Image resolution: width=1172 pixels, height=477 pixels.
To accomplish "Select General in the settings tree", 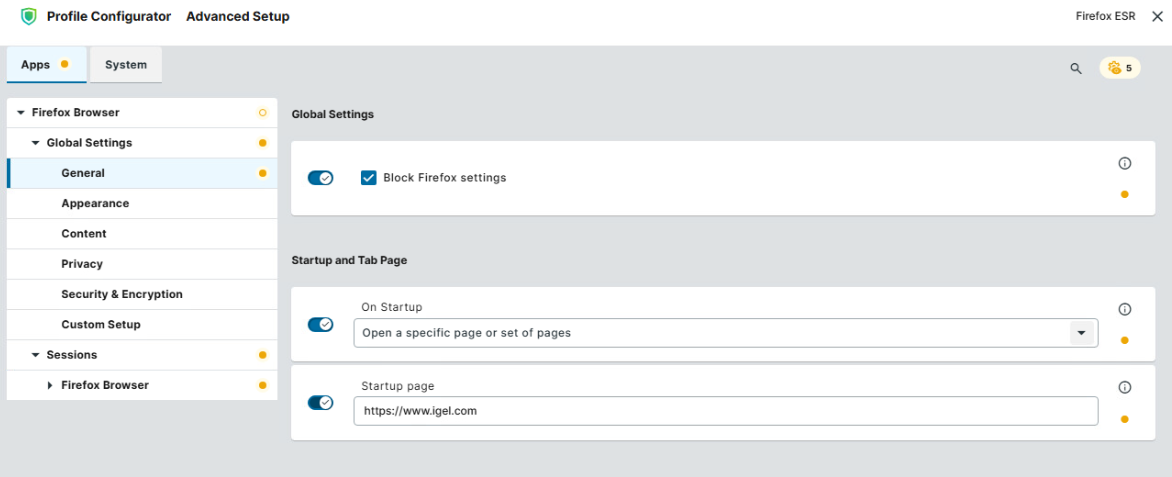I will point(142,173).
